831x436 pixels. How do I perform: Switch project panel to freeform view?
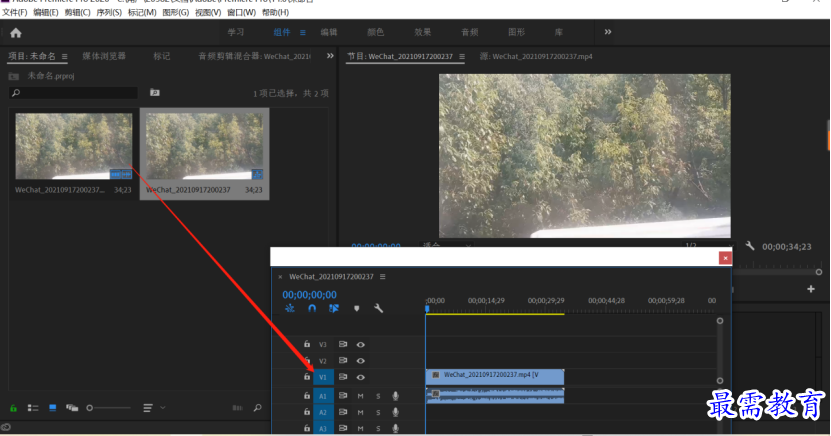pos(72,408)
